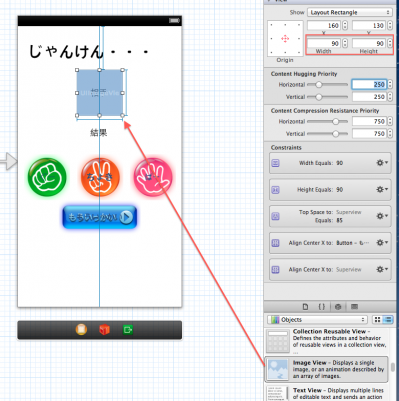
Task: Select Align Center X to Superview constraint
Action: (330, 269)
